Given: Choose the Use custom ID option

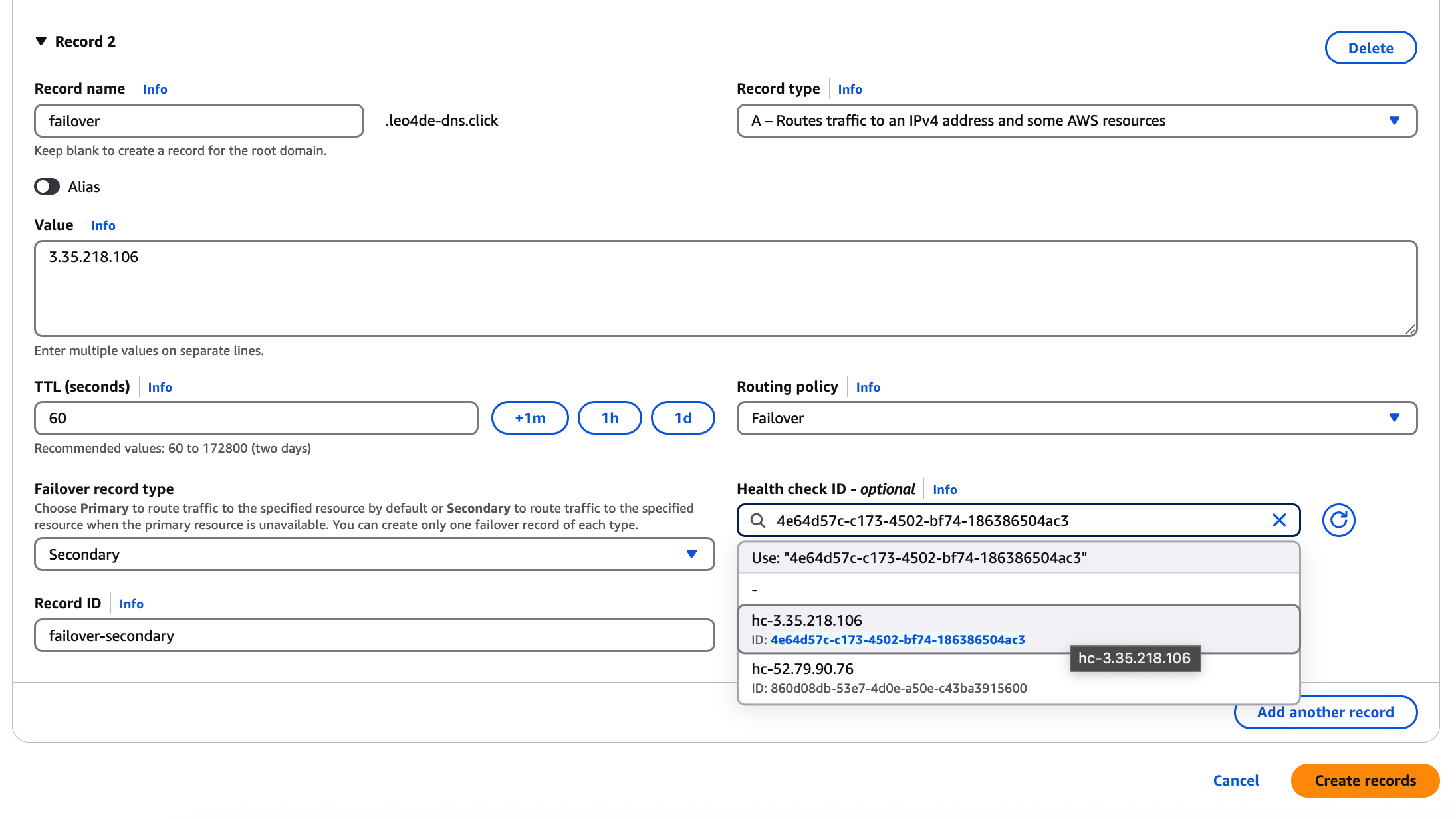Looking at the screenshot, I should pyautogui.click(x=1018, y=558).
